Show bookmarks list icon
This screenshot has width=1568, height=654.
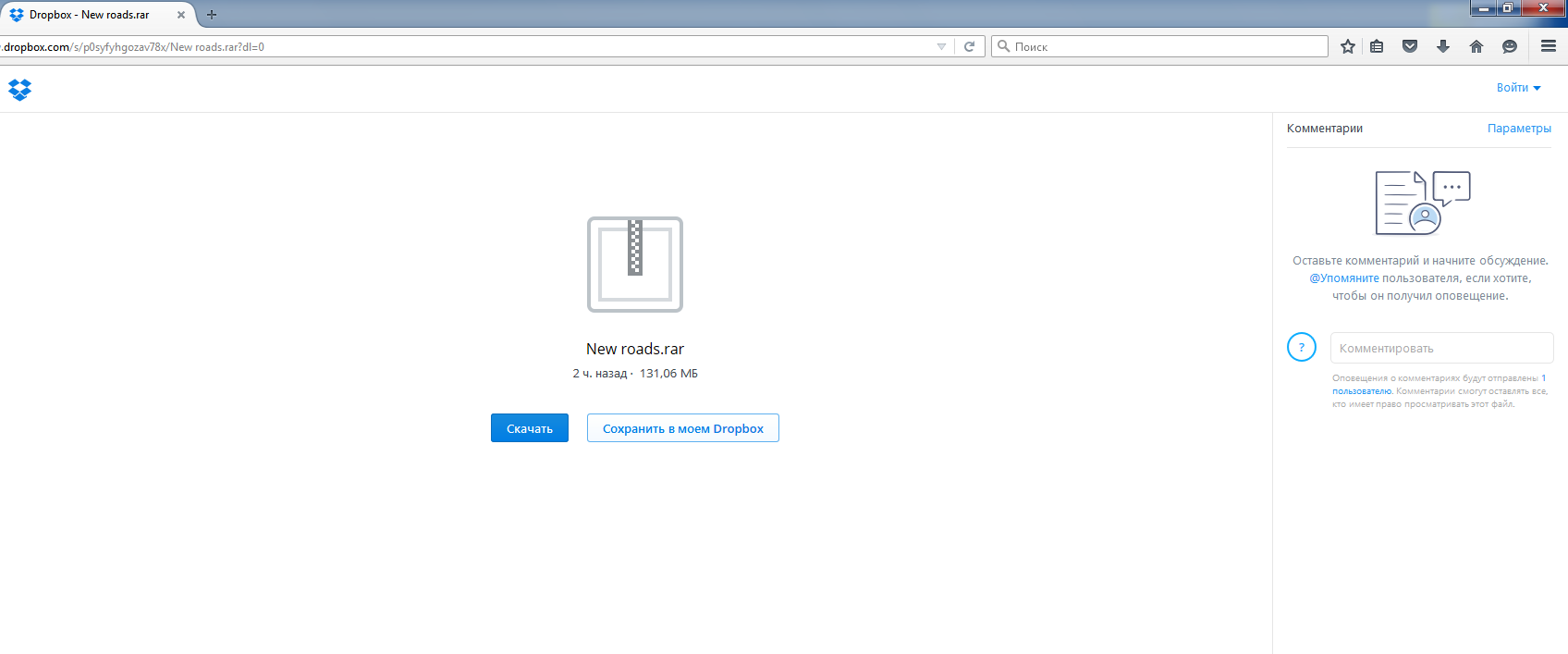(1378, 46)
